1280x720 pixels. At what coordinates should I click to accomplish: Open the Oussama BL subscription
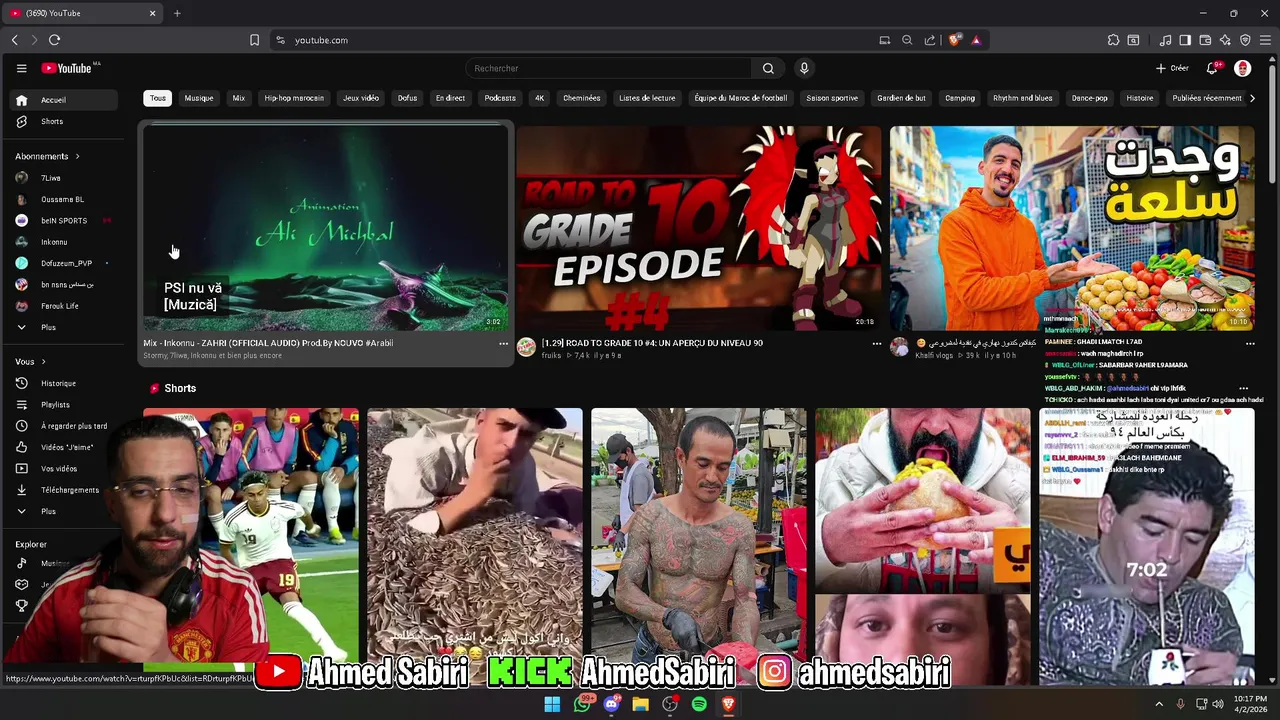click(x=63, y=199)
